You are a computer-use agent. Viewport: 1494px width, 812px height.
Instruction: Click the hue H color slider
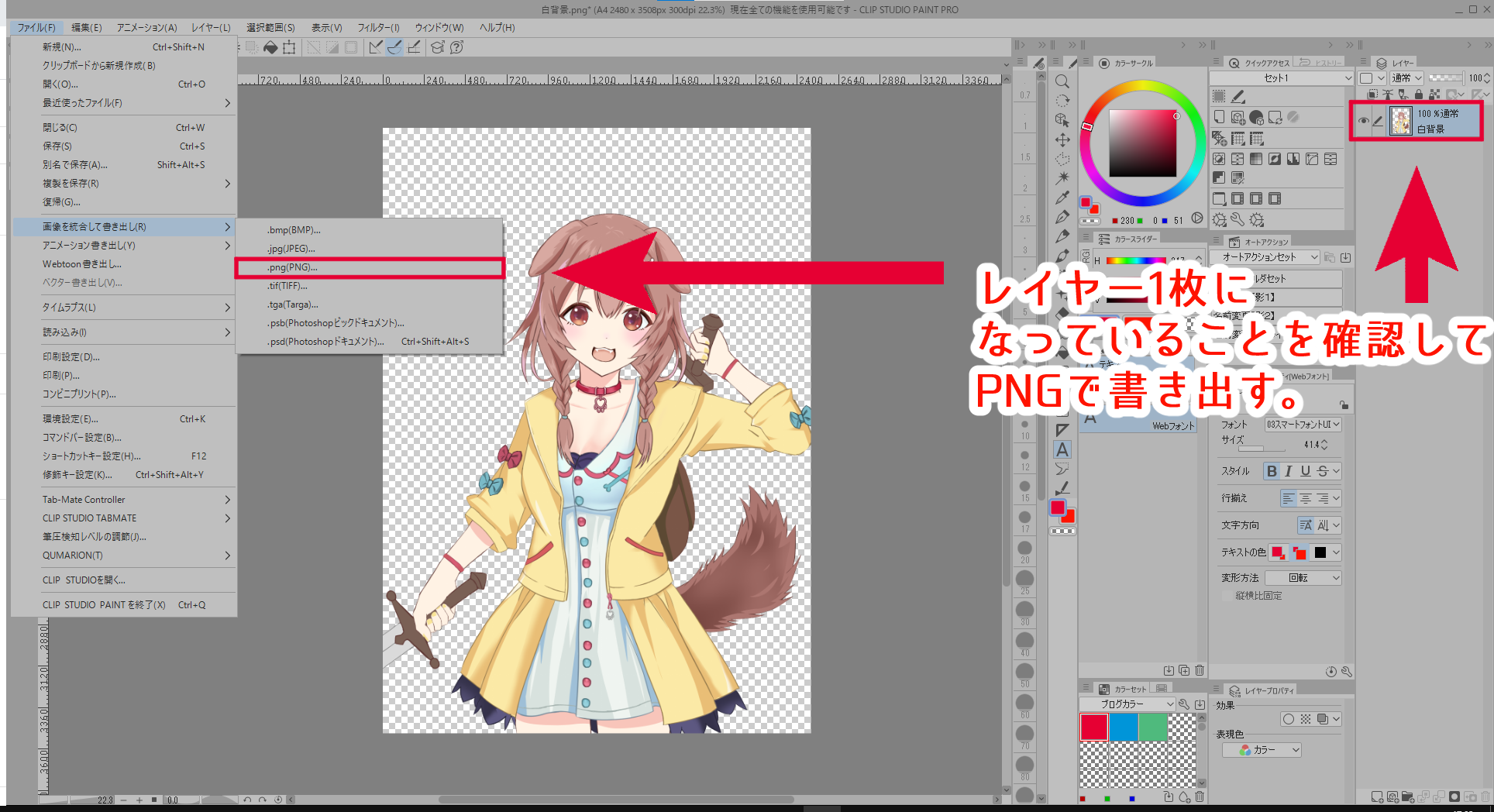[x=1137, y=260]
